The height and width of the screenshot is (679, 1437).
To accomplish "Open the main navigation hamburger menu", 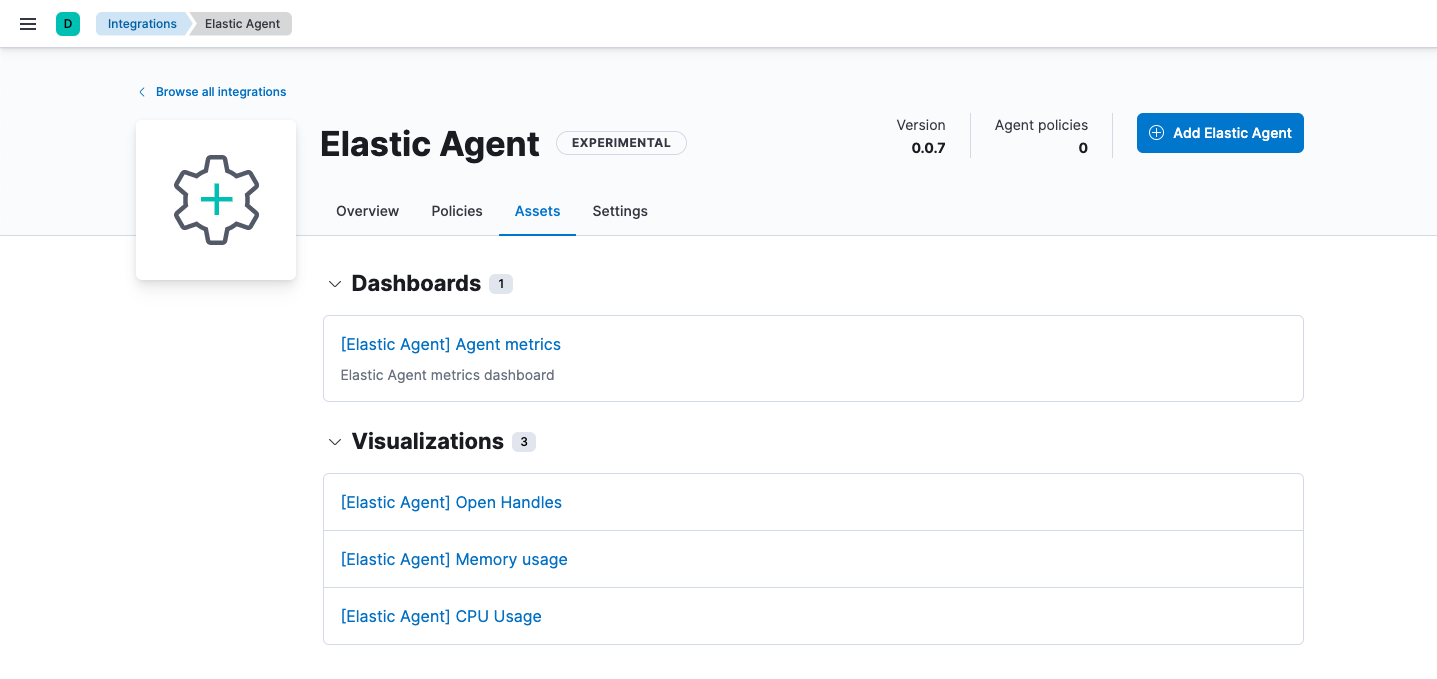I will [x=27, y=24].
